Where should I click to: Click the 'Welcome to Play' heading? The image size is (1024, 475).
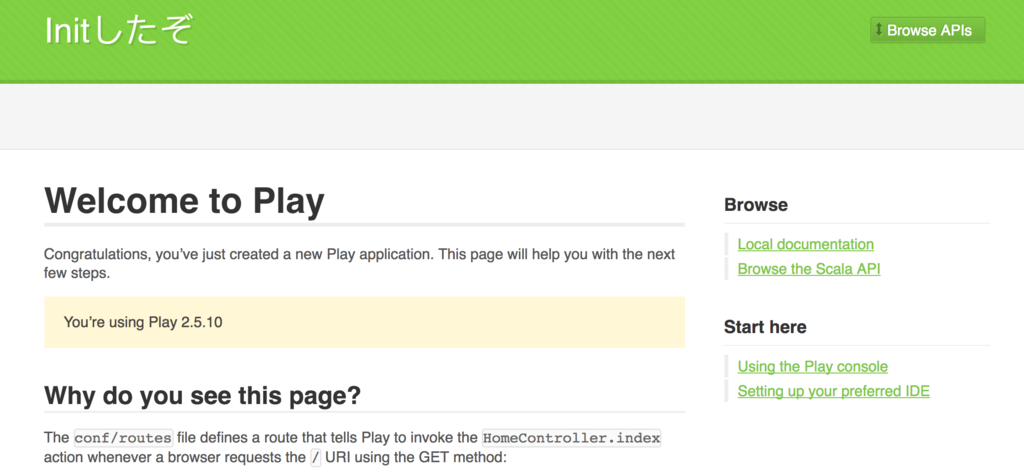(x=184, y=201)
